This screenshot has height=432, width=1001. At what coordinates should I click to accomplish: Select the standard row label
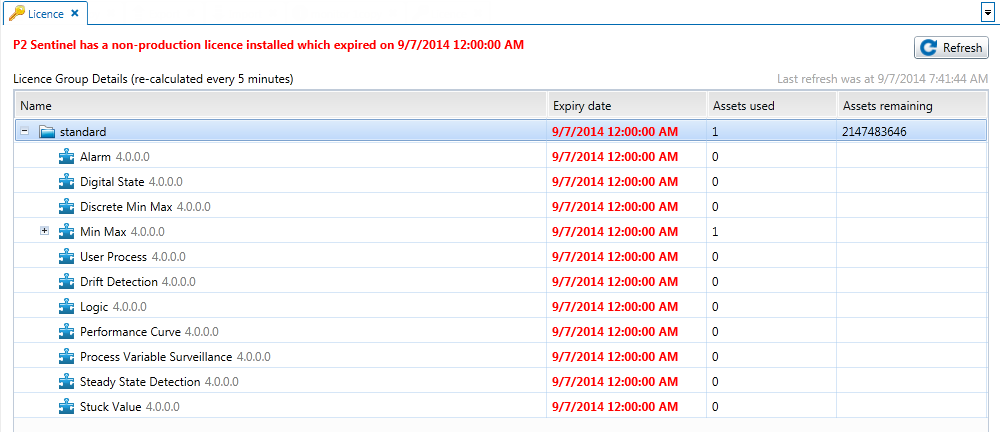(x=83, y=132)
